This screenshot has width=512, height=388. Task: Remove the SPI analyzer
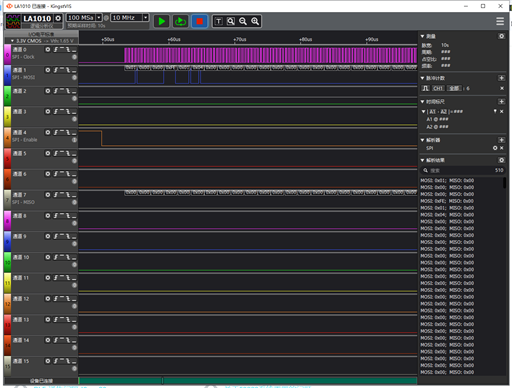[x=502, y=148]
